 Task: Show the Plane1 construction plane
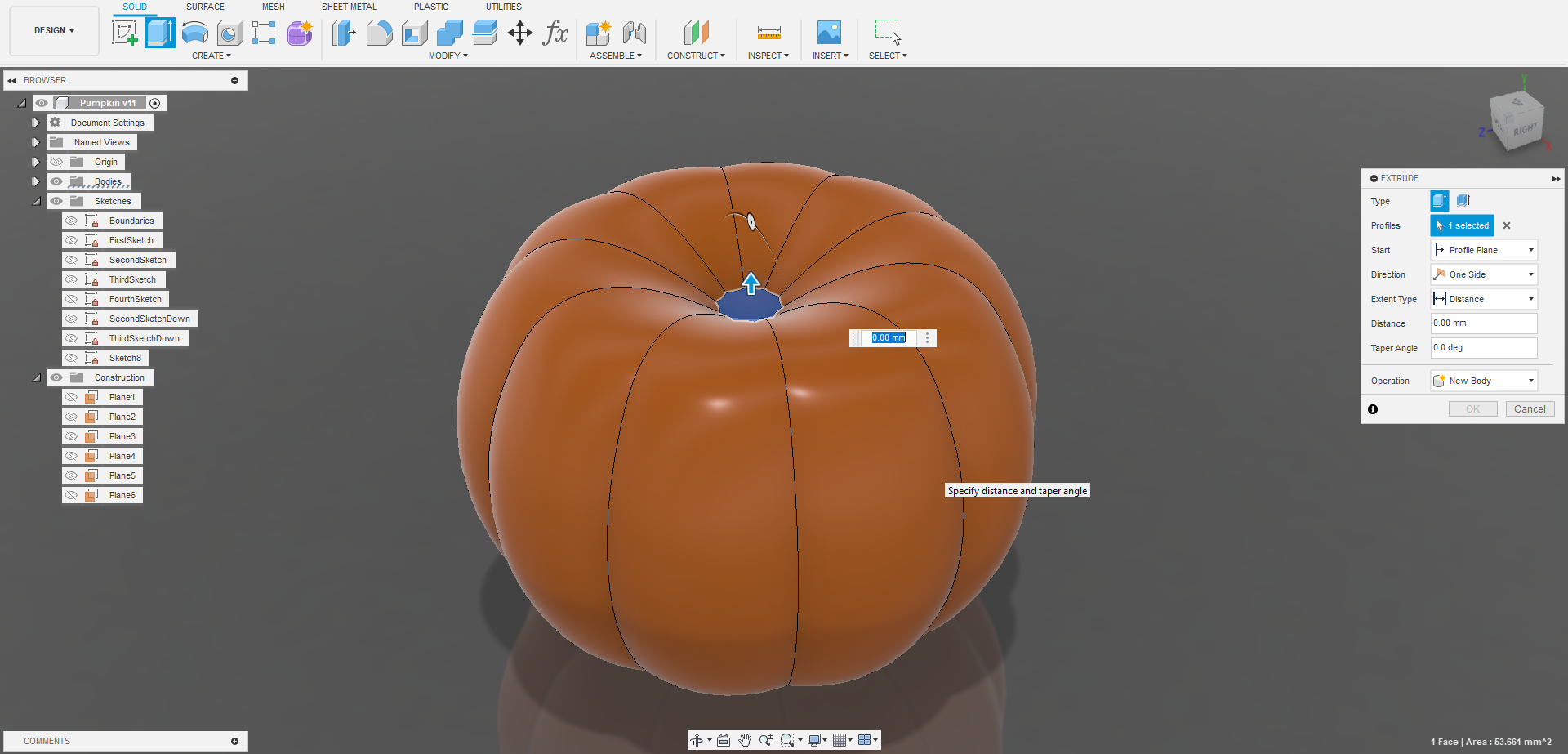pos(71,397)
